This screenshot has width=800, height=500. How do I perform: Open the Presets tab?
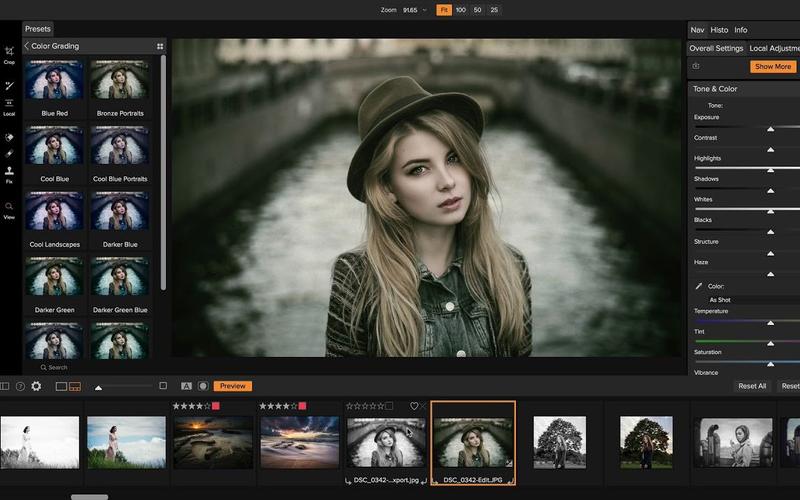38,29
